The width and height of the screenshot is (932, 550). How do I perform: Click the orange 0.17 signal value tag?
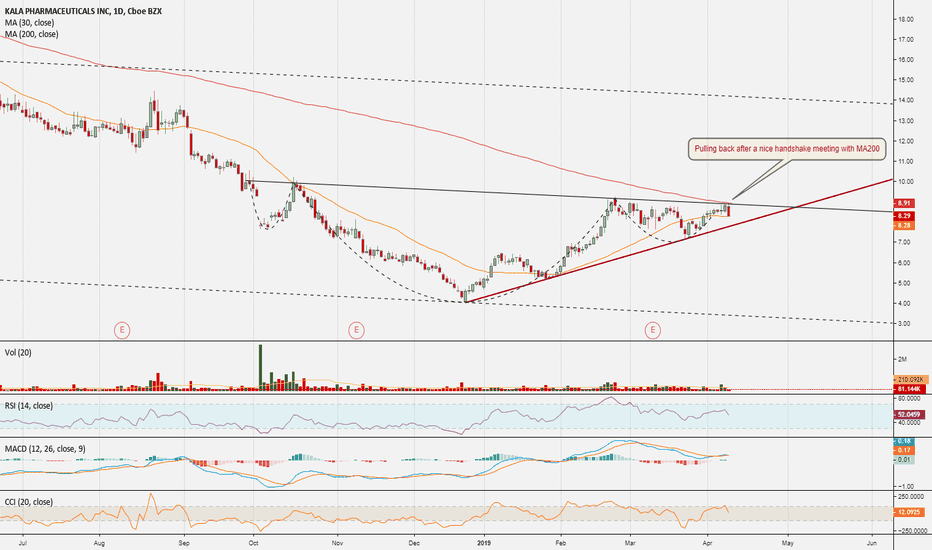(x=904, y=451)
